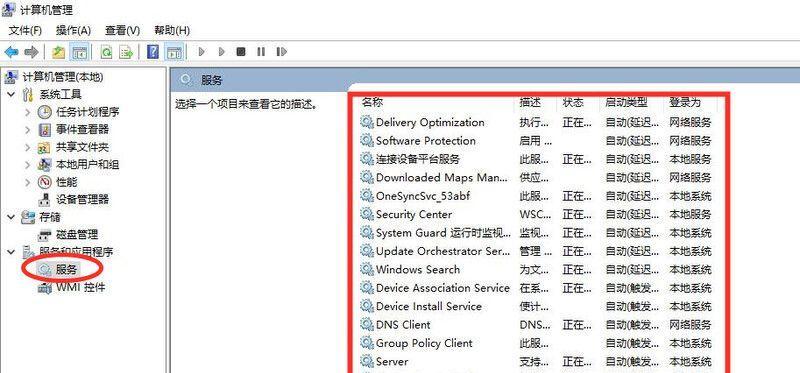This screenshot has height=373, width=800.
Task: Click gear icon beside Security Center
Action: (367, 214)
